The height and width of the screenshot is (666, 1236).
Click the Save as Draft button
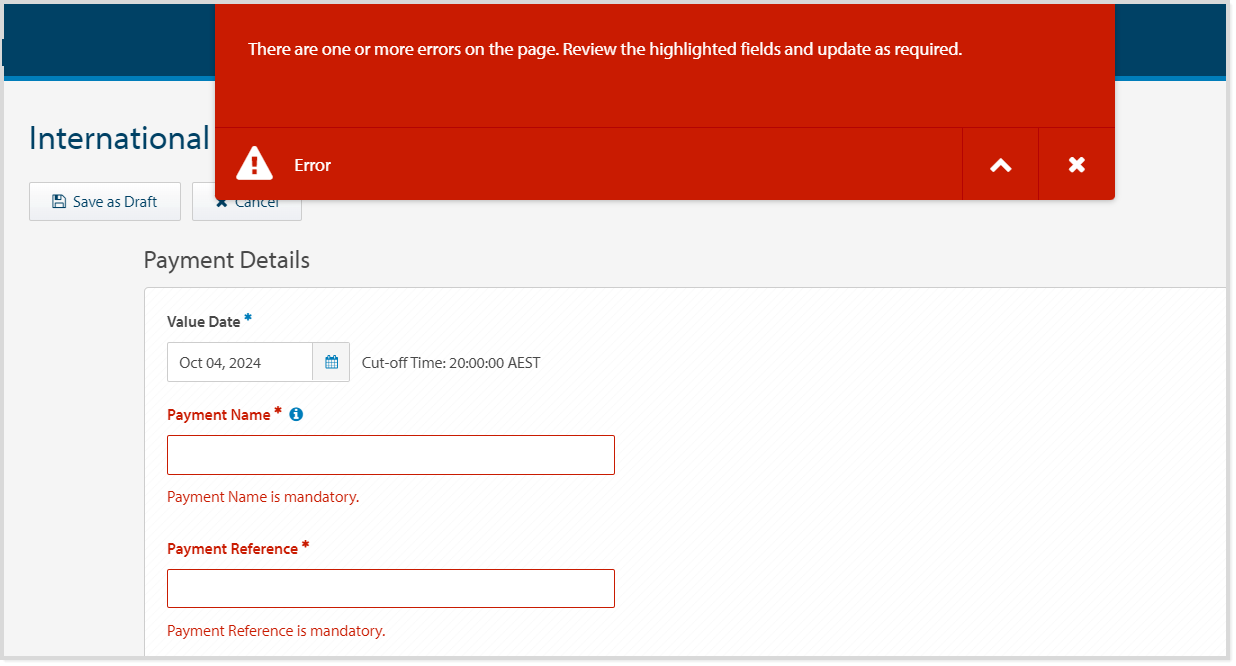coord(104,201)
